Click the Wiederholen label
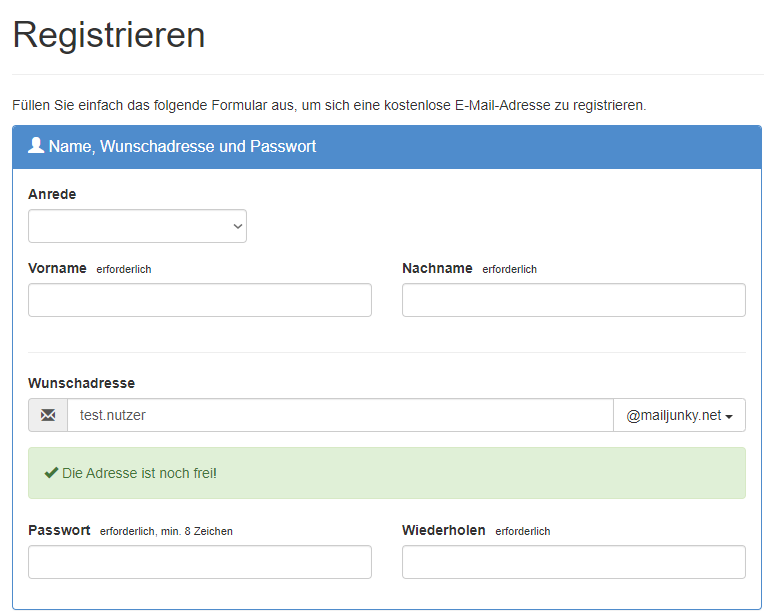 (x=443, y=530)
